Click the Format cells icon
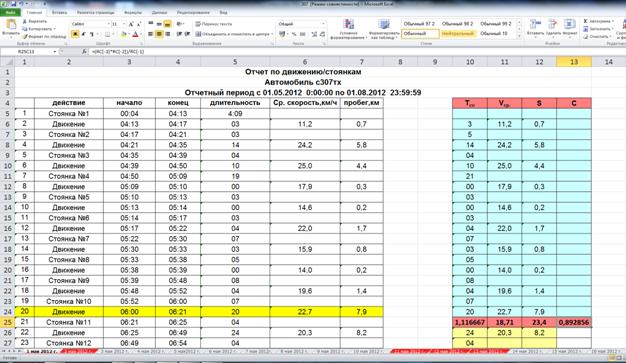The height and width of the screenshot is (363, 626). pyautogui.click(x=569, y=24)
